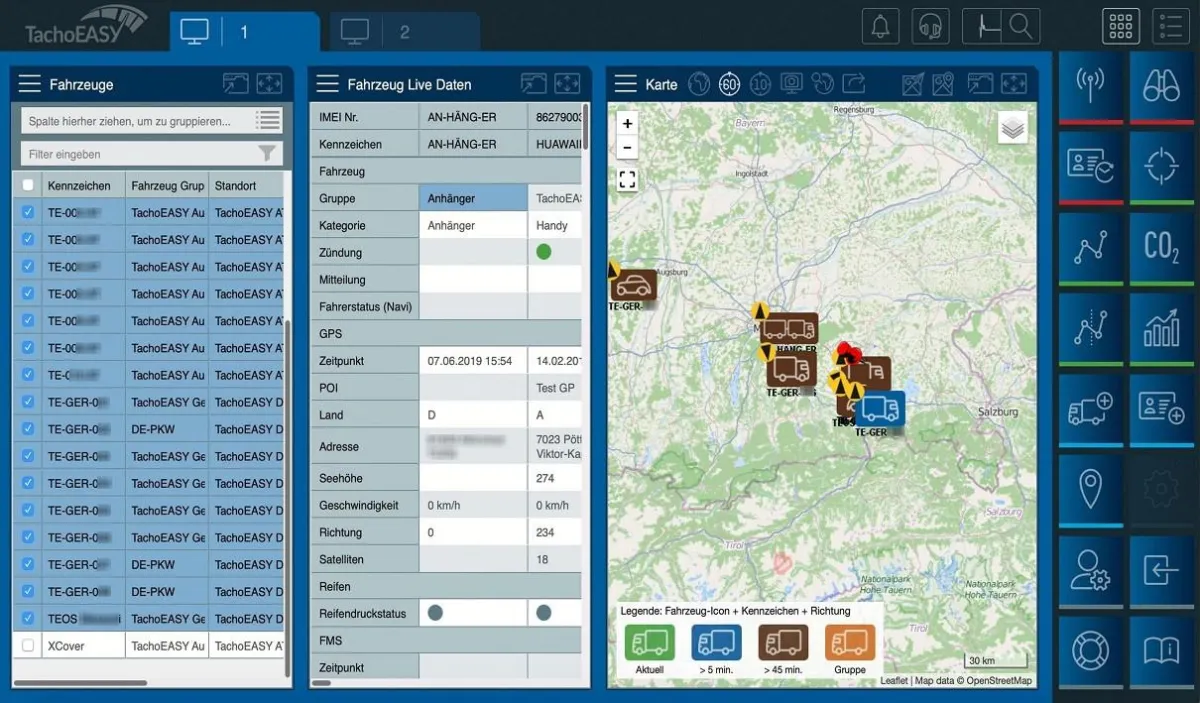The image size is (1200, 703).
Task: Open the map layers selector icon
Action: [x=1012, y=128]
